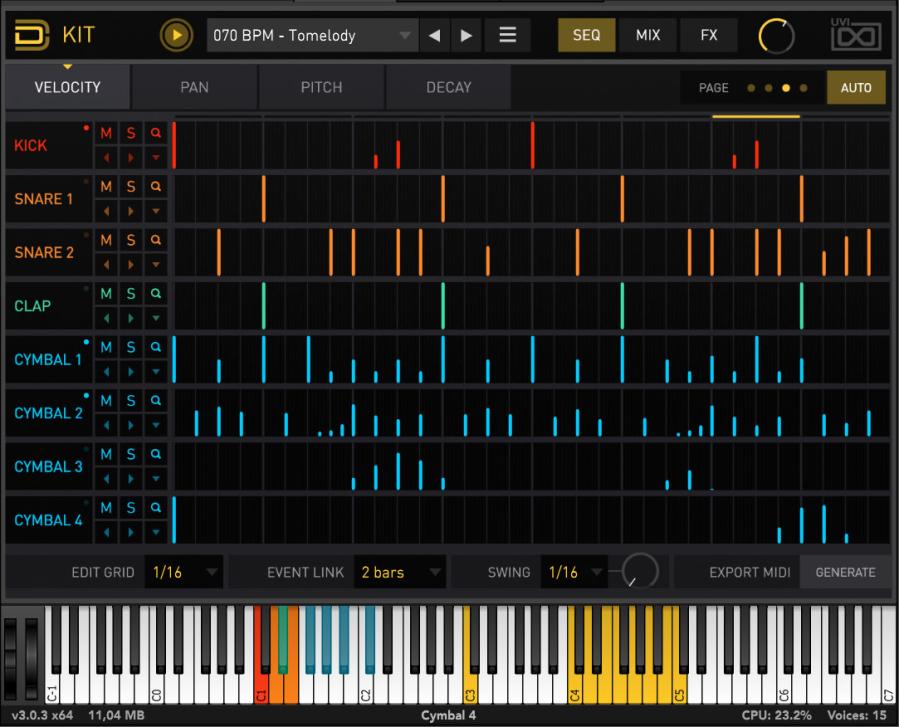The height and width of the screenshot is (727, 899).
Task: Shift Cymbal 2 pattern right arrow
Action: point(131,426)
